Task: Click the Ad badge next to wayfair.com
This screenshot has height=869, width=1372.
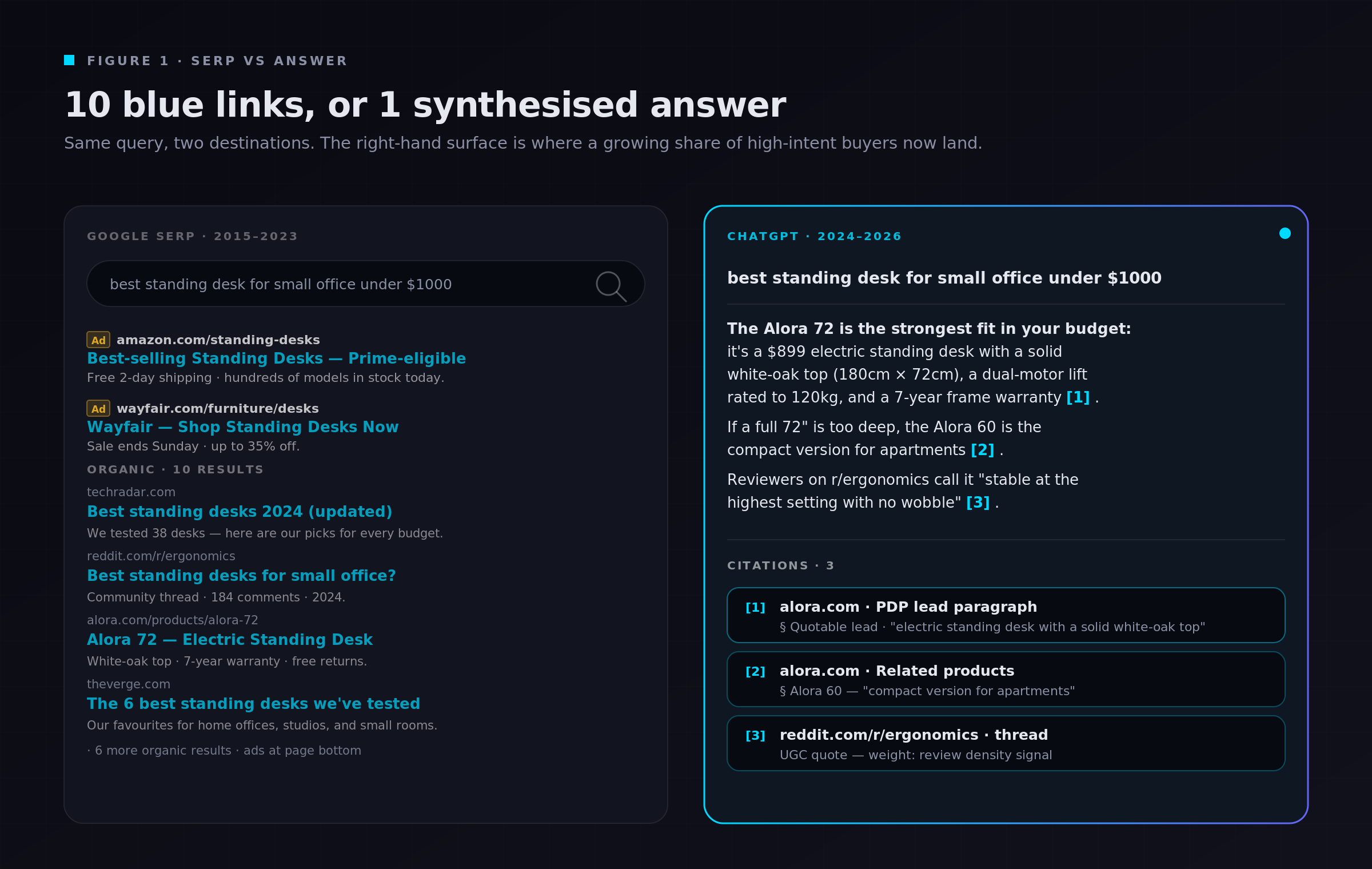Action: pos(98,408)
